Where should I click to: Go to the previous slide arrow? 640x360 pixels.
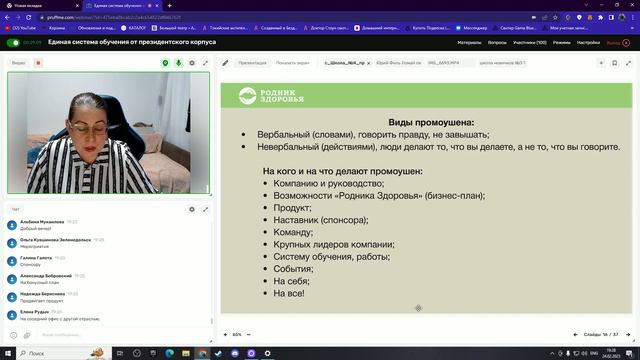click(x=576, y=334)
